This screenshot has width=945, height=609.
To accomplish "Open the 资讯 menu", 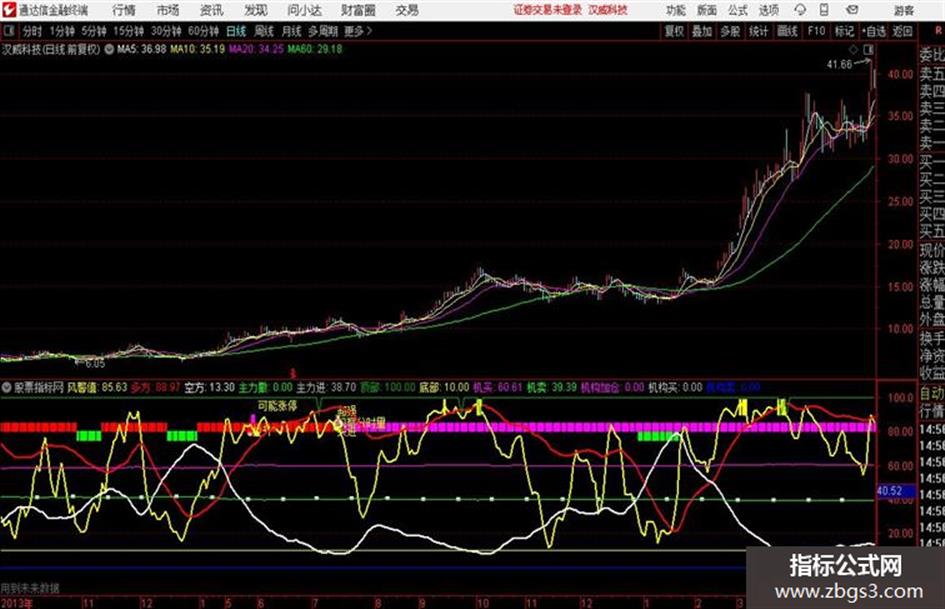I will tap(212, 10).
